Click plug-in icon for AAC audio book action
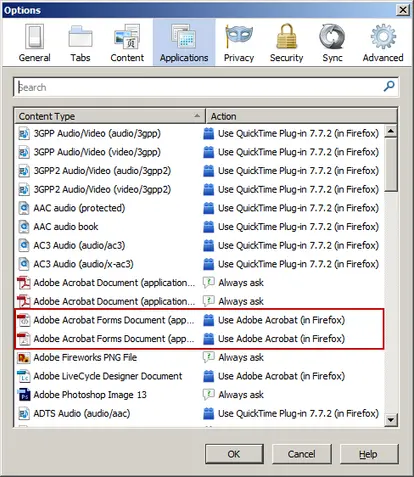 click(209, 227)
